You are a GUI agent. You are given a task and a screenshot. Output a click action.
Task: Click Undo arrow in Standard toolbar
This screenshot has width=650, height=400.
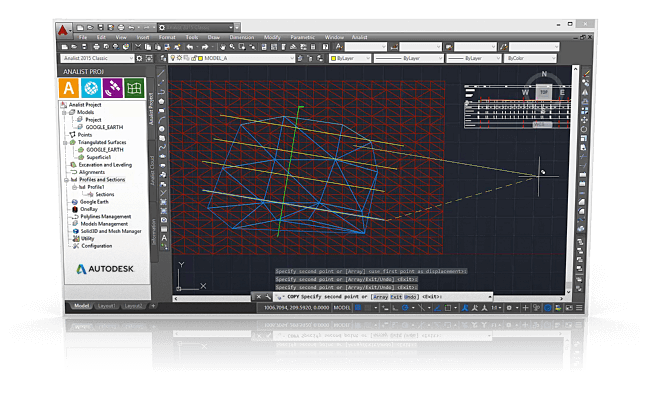point(189,47)
